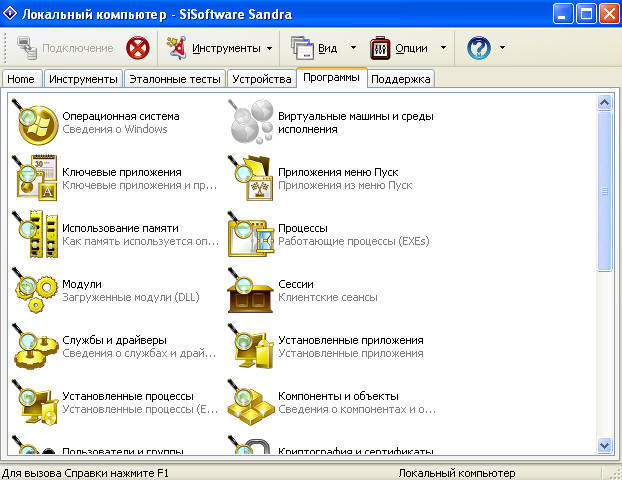622x480 pixels.
Task: Open the Использование памяти module icon
Action: [x=35, y=234]
